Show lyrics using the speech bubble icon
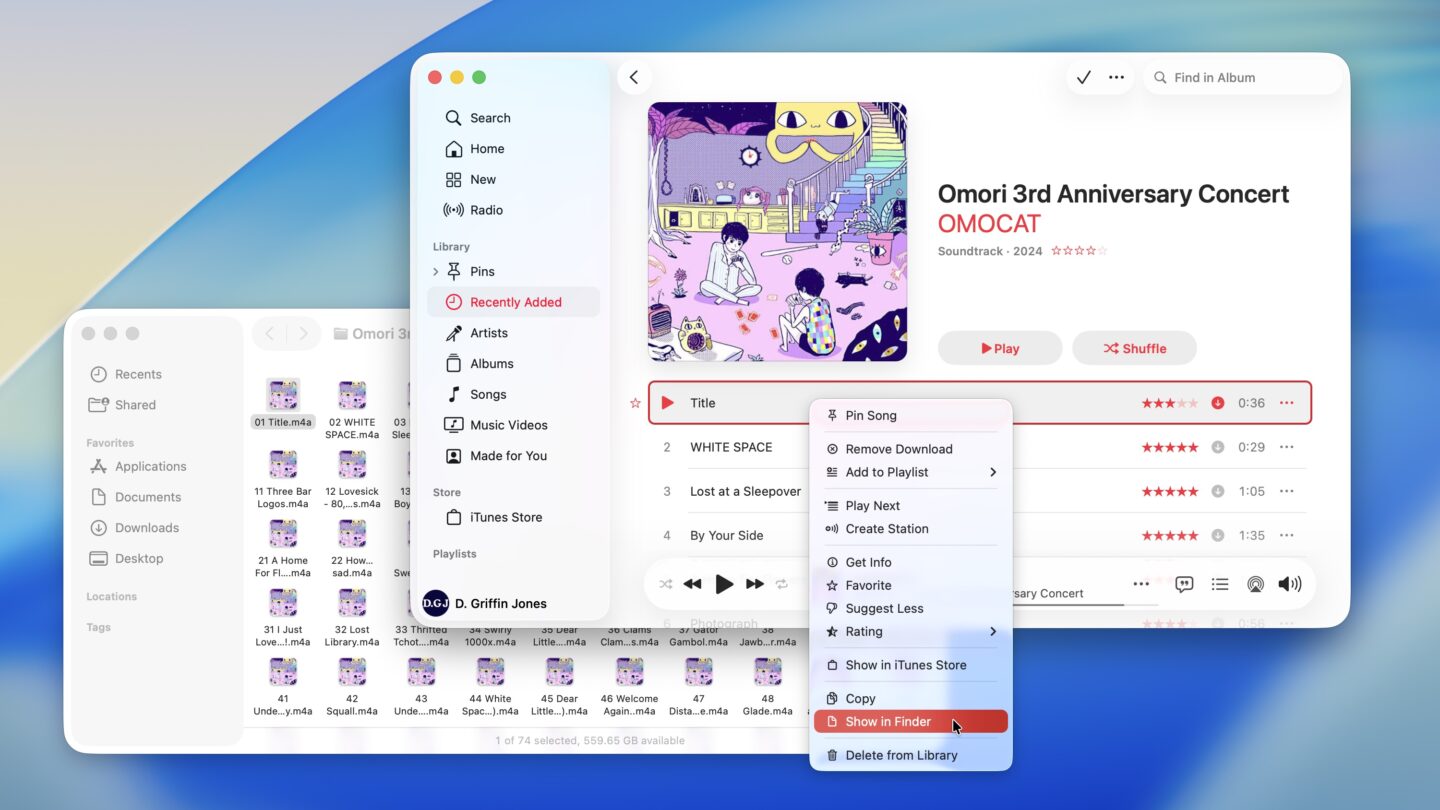Viewport: 1440px width, 810px height. point(1183,583)
